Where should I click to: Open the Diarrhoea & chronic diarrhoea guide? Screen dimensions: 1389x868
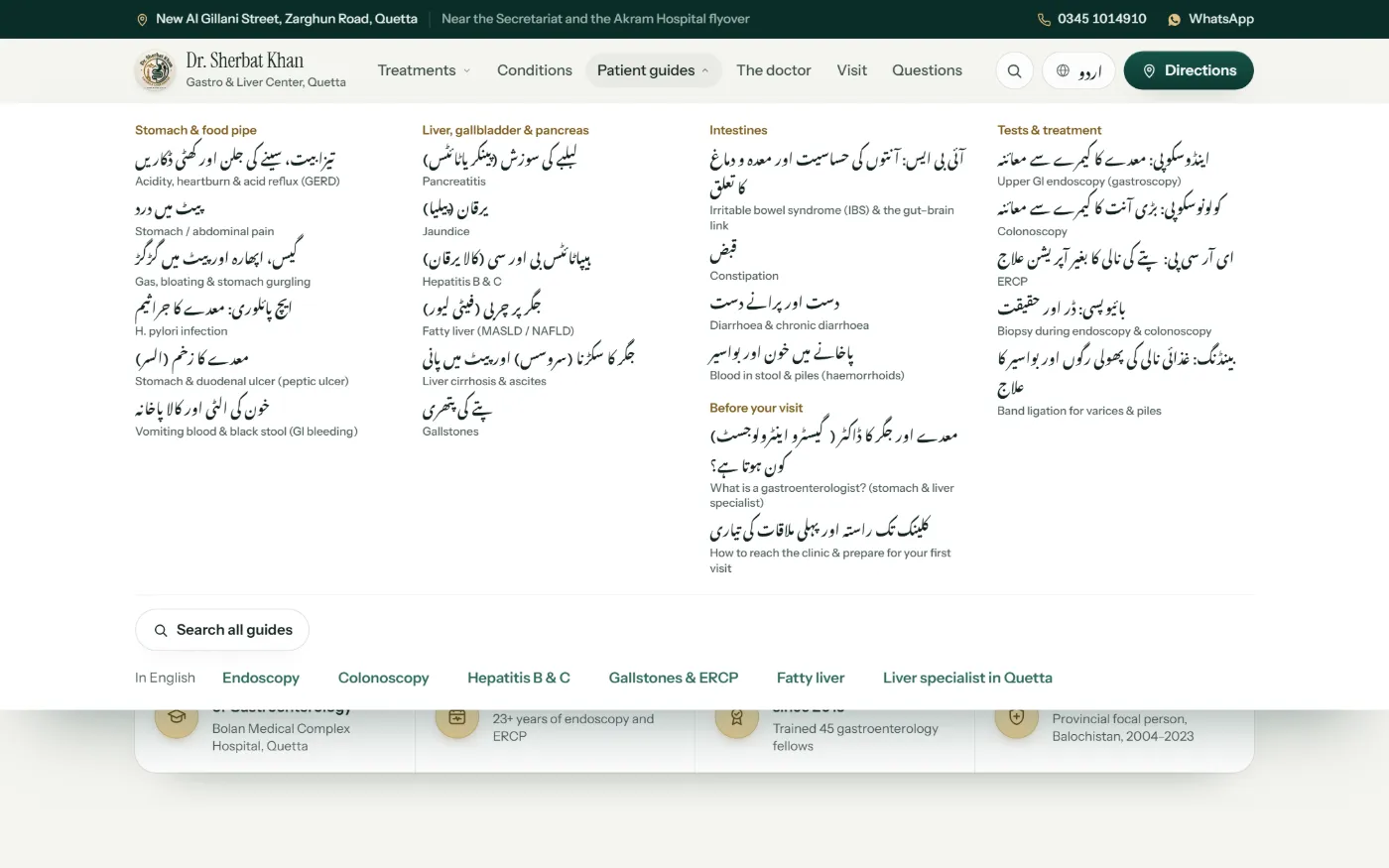790,312
